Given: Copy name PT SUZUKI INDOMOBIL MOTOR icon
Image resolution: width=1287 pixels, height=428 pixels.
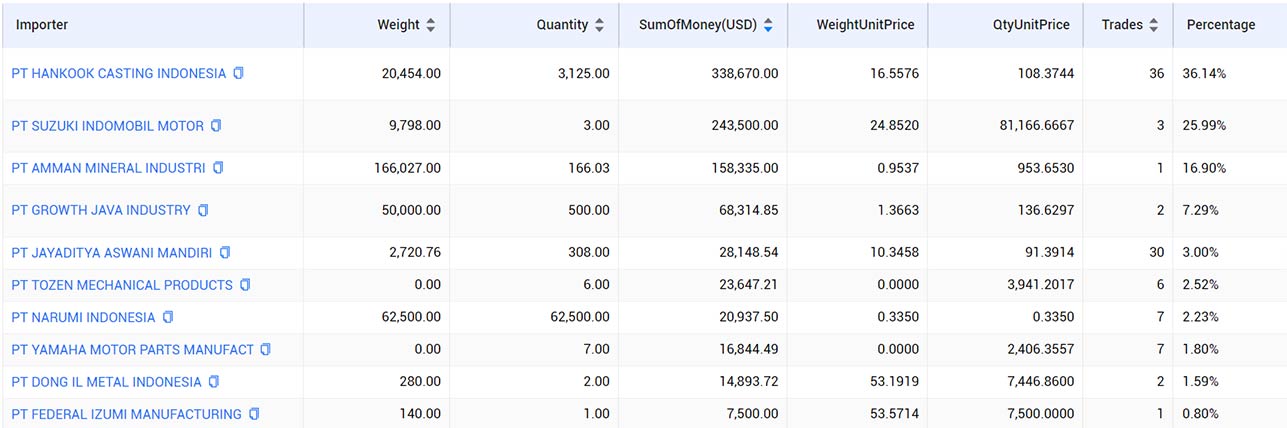Looking at the screenshot, I should [x=216, y=126].
